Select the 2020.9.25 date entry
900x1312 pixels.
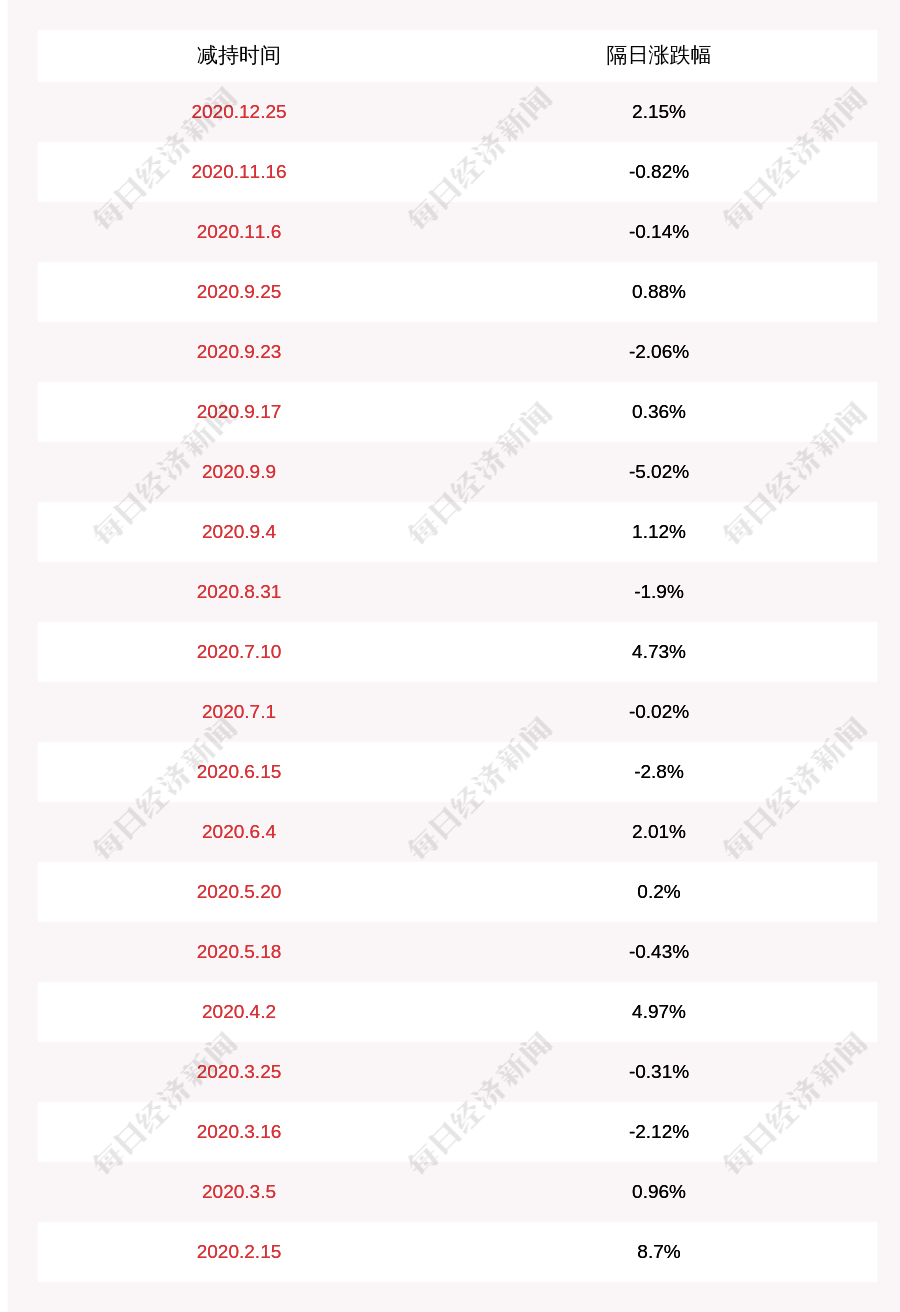239,291
